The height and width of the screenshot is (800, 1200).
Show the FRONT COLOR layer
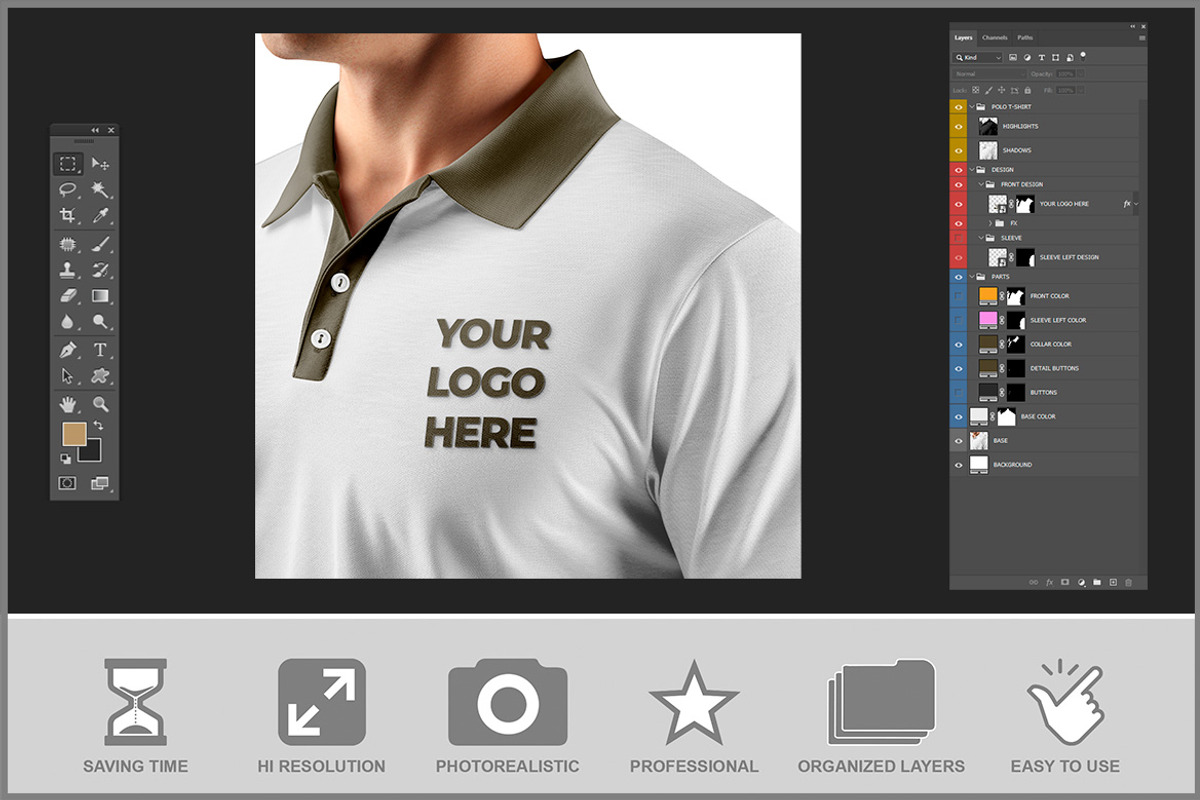pos(959,296)
